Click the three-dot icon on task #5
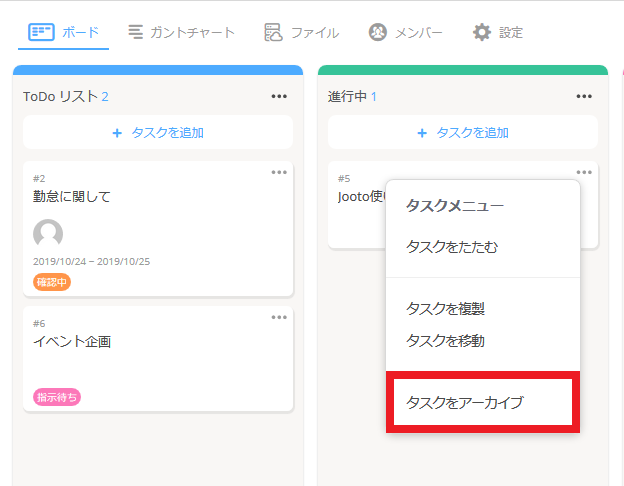624x486 pixels. [x=584, y=172]
